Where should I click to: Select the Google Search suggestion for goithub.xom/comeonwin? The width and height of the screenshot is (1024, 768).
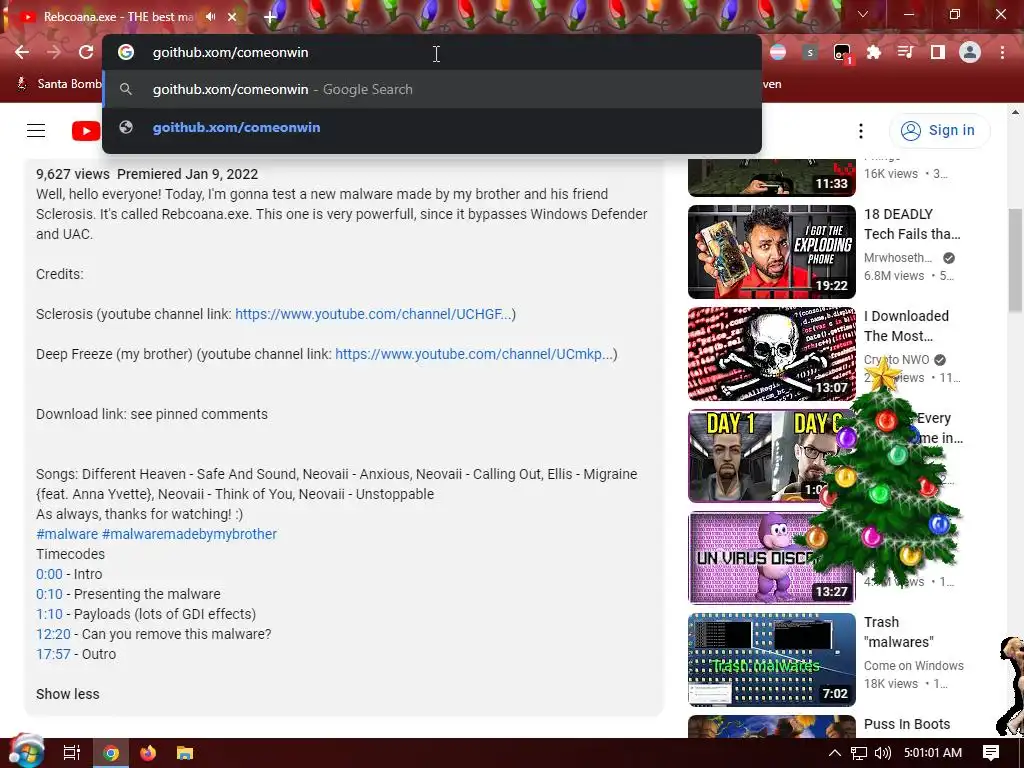pos(432,89)
